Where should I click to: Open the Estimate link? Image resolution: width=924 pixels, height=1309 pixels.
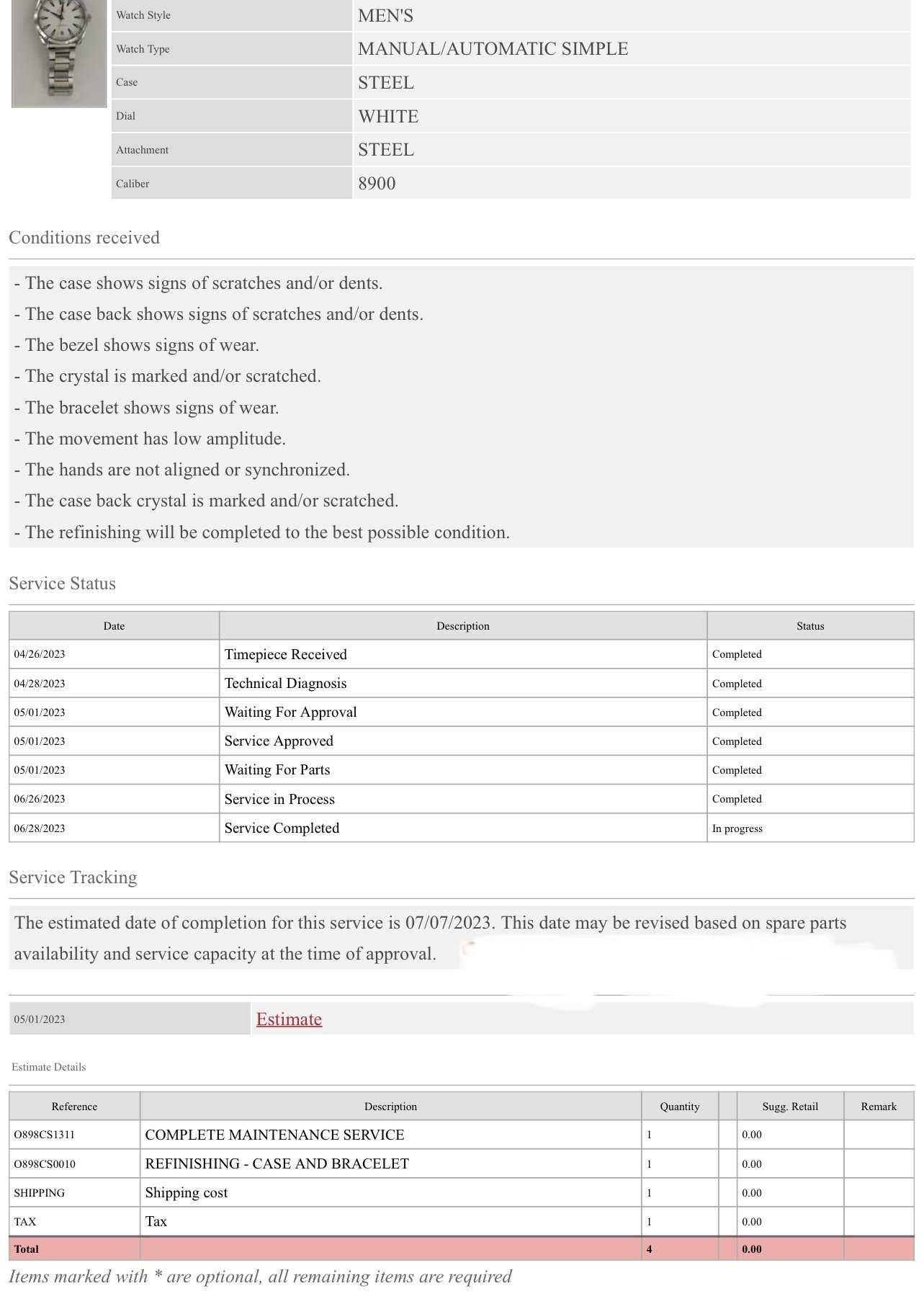coord(289,1019)
